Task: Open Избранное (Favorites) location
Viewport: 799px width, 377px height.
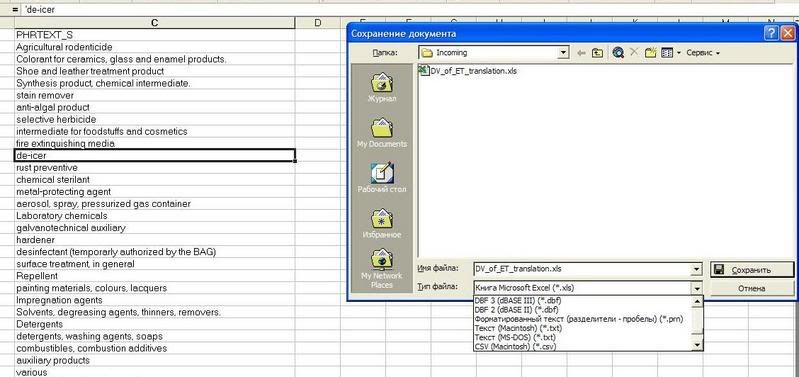Action: click(382, 224)
